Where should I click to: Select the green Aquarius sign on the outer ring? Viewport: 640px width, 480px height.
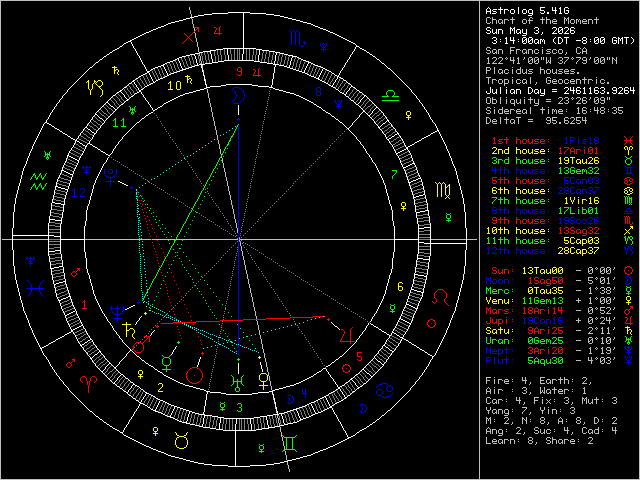pos(39,182)
